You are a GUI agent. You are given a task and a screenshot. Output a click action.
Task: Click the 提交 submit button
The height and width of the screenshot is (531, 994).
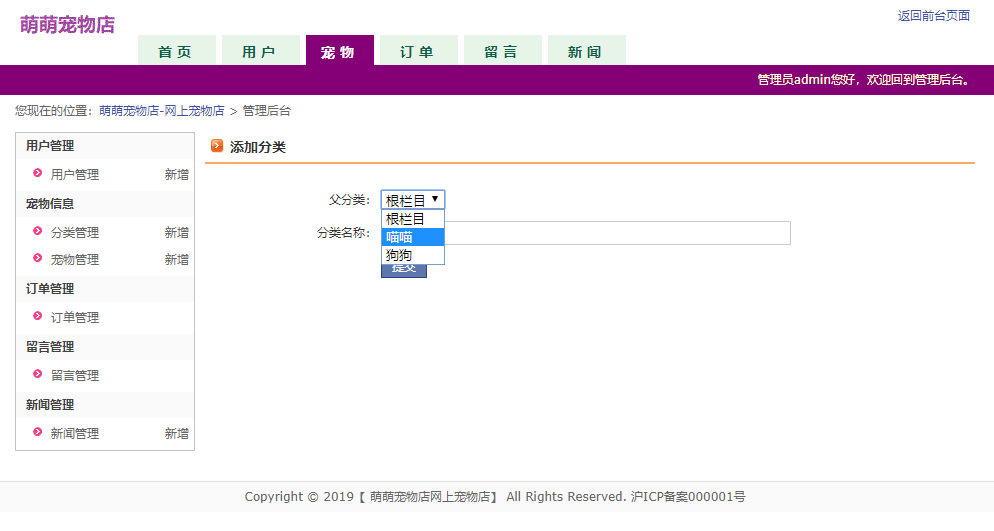tap(404, 271)
